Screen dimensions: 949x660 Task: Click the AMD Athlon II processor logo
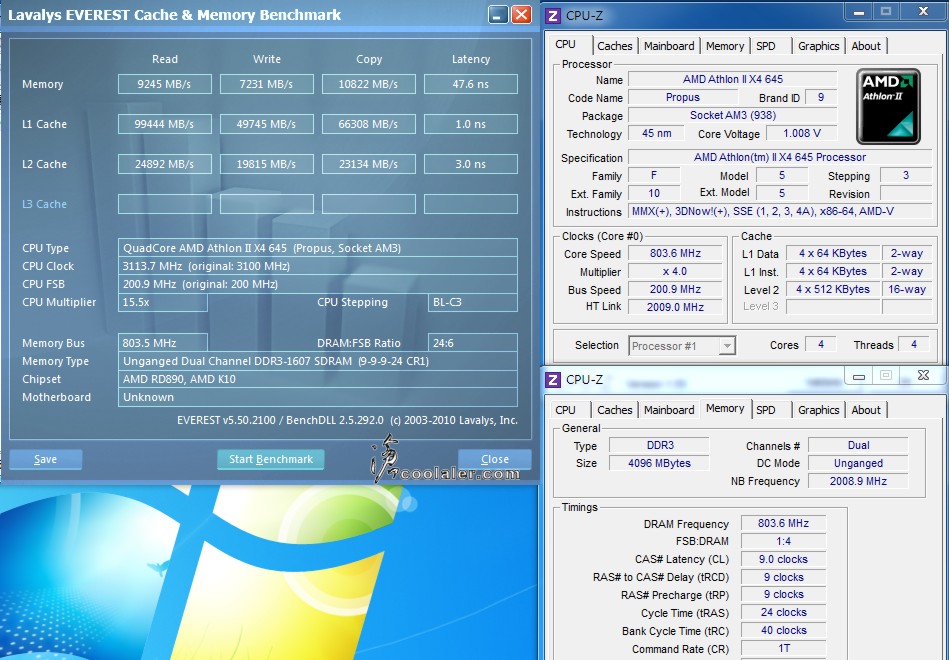[x=888, y=106]
